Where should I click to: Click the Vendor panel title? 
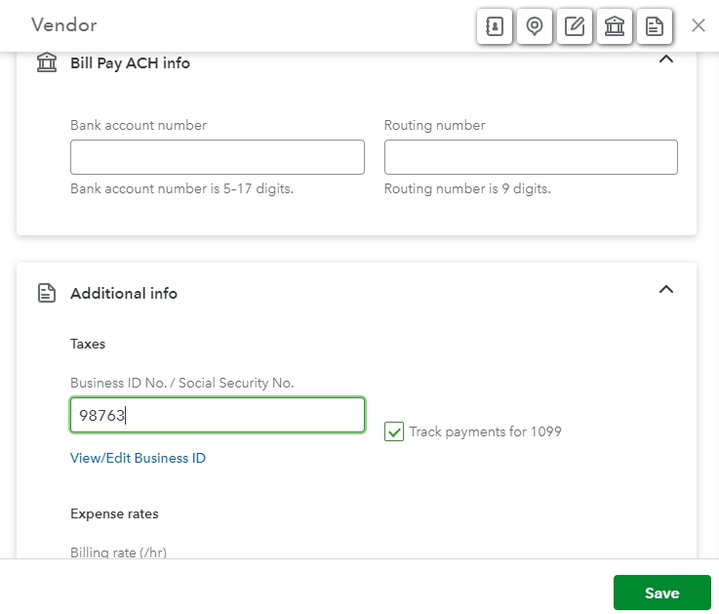(x=64, y=25)
